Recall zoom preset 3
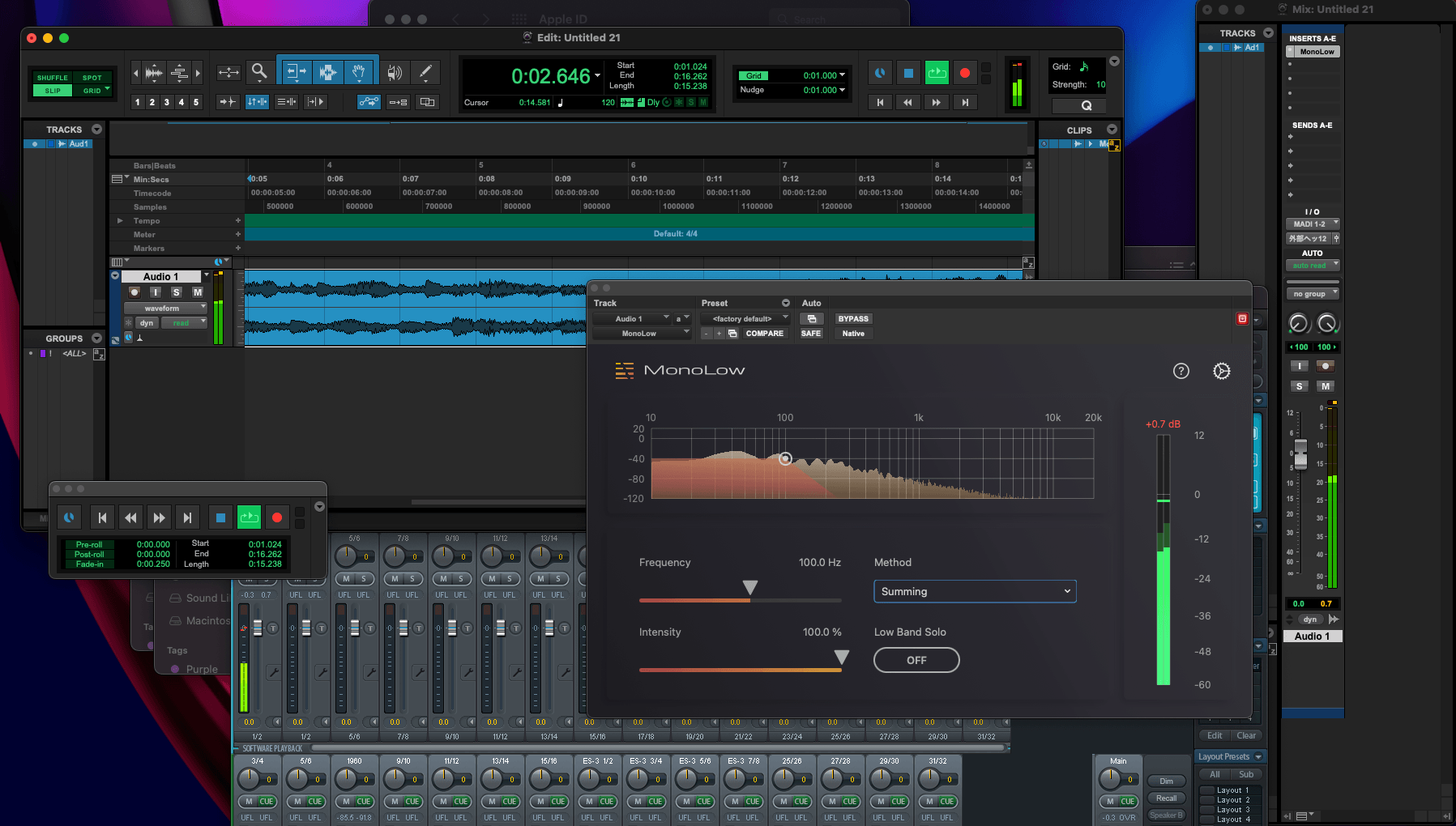The image size is (1456, 826). tap(166, 102)
